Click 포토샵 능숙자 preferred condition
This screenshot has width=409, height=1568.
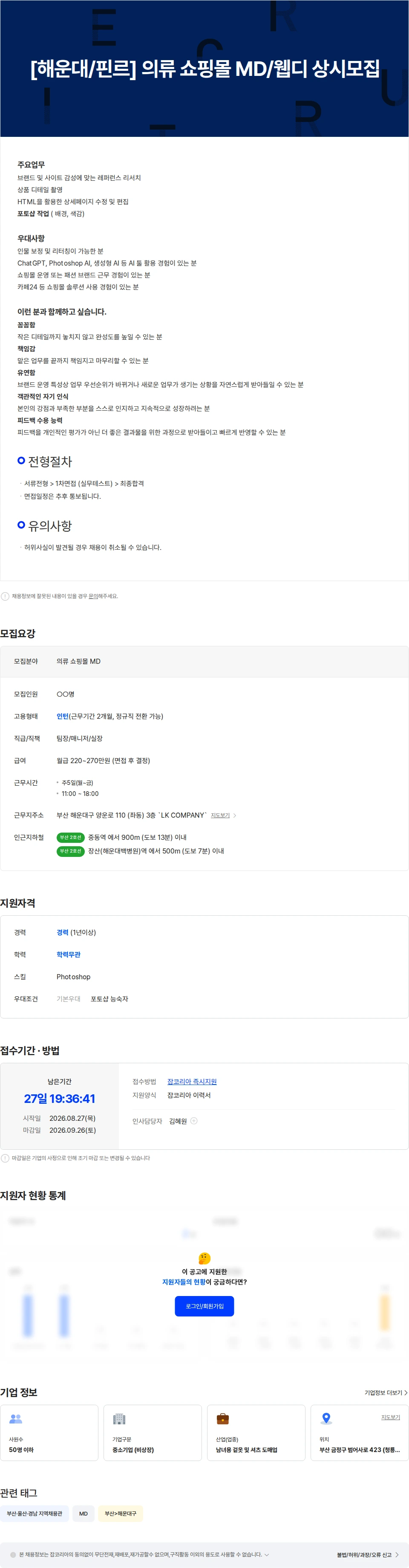point(109,999)
